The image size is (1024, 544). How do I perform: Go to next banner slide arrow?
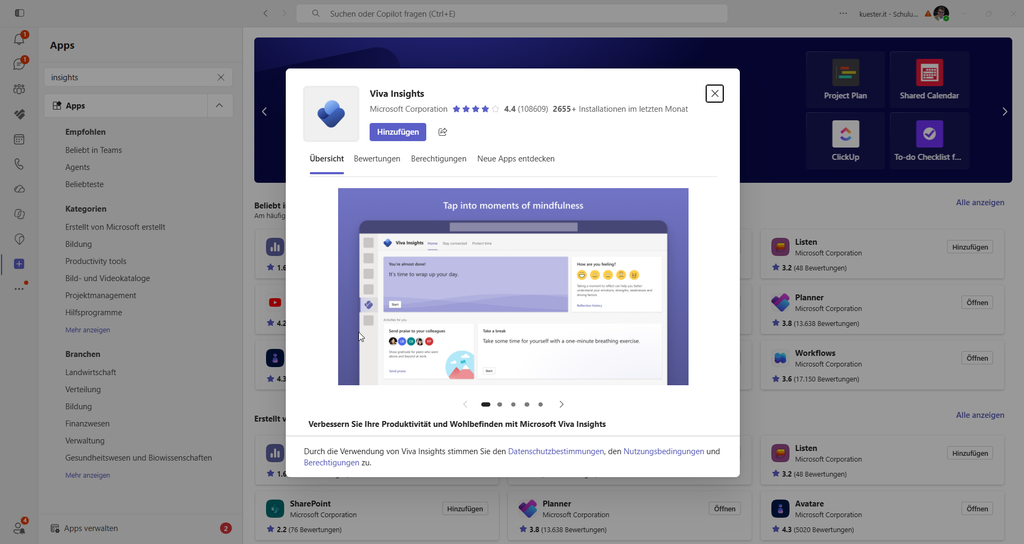tap(1004, 112)
